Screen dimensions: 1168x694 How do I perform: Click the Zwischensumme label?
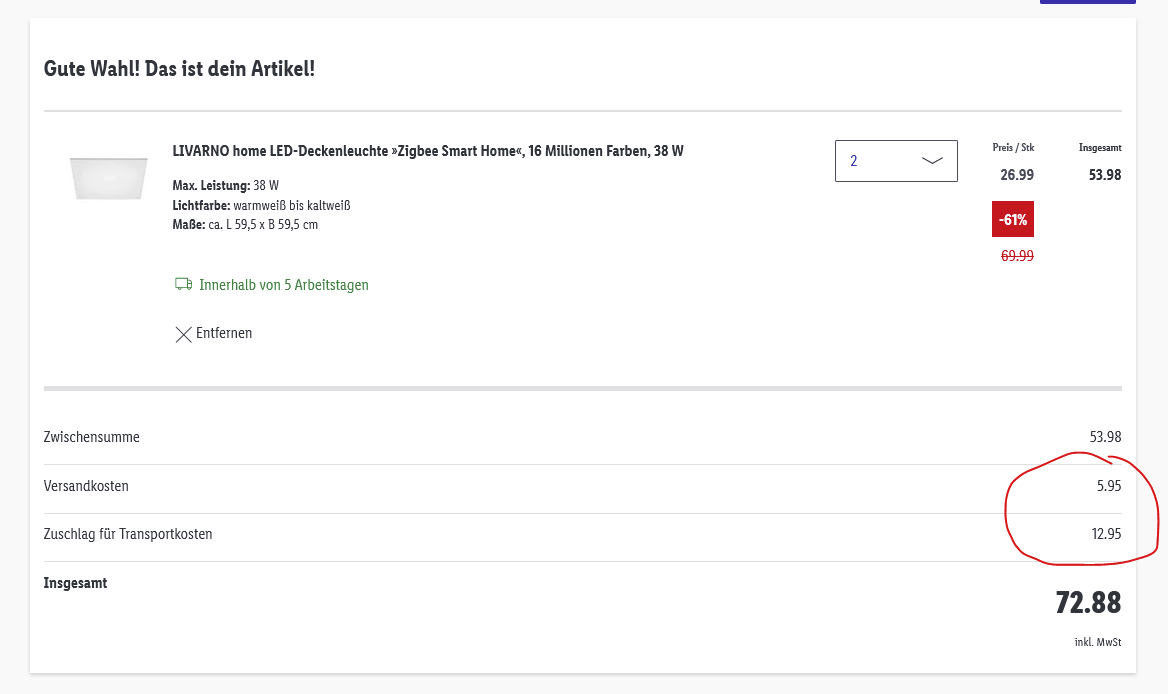(x=92, y=437)
